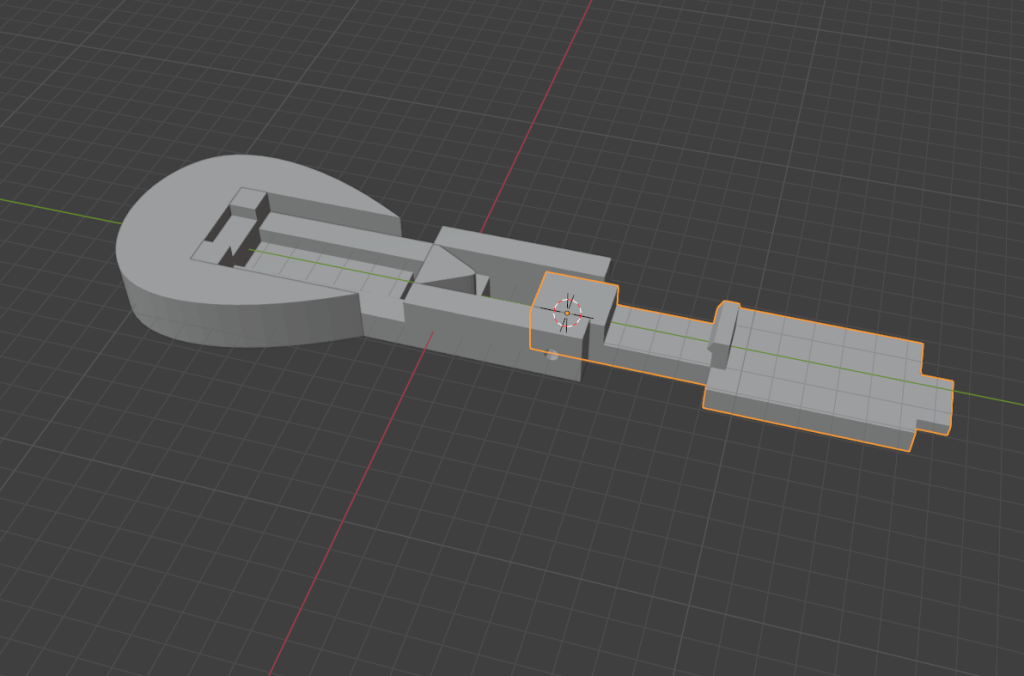Select the rear rectangular block behind the wedge
Screen dimensions: 1024x676
click(x=520, y=252)
